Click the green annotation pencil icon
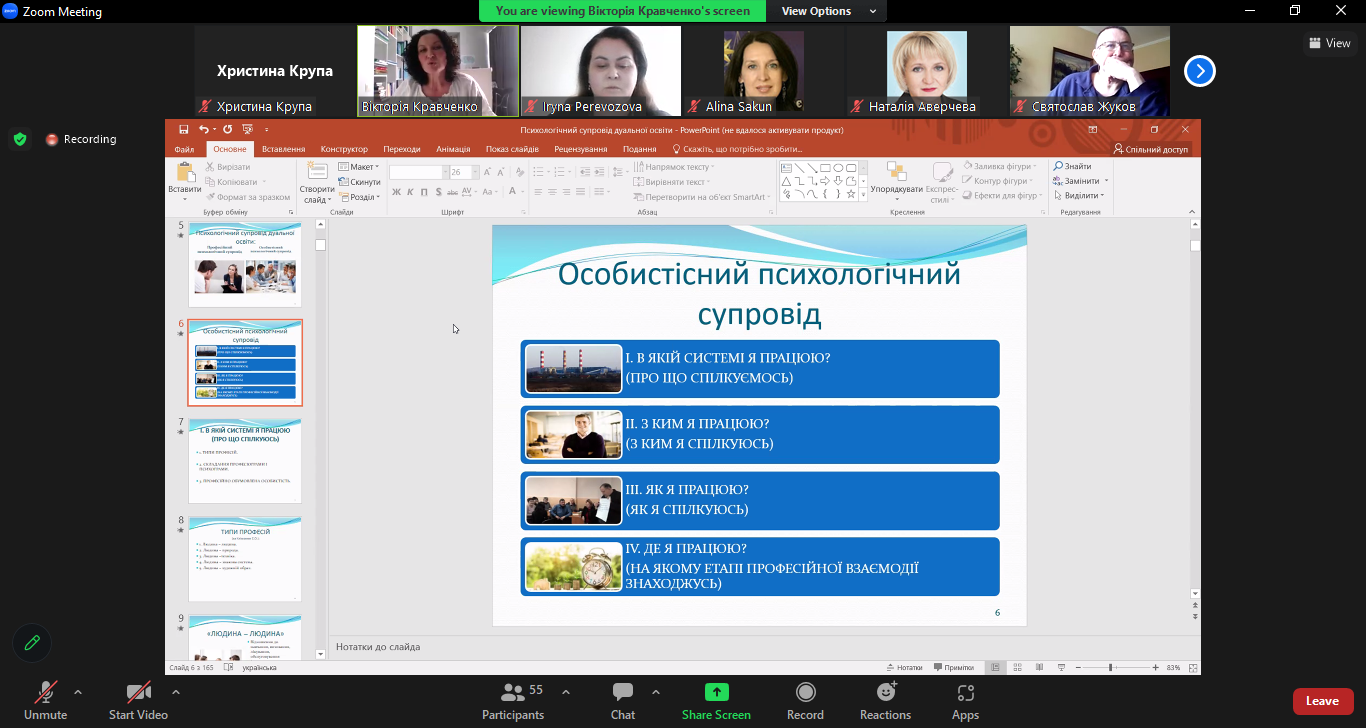The image size is (1366, 728). click(32, 643)
